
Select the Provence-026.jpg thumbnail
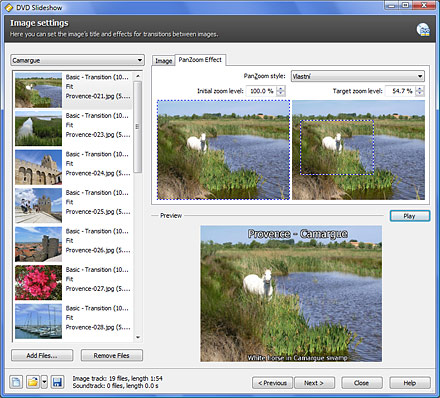pos(38,244)
